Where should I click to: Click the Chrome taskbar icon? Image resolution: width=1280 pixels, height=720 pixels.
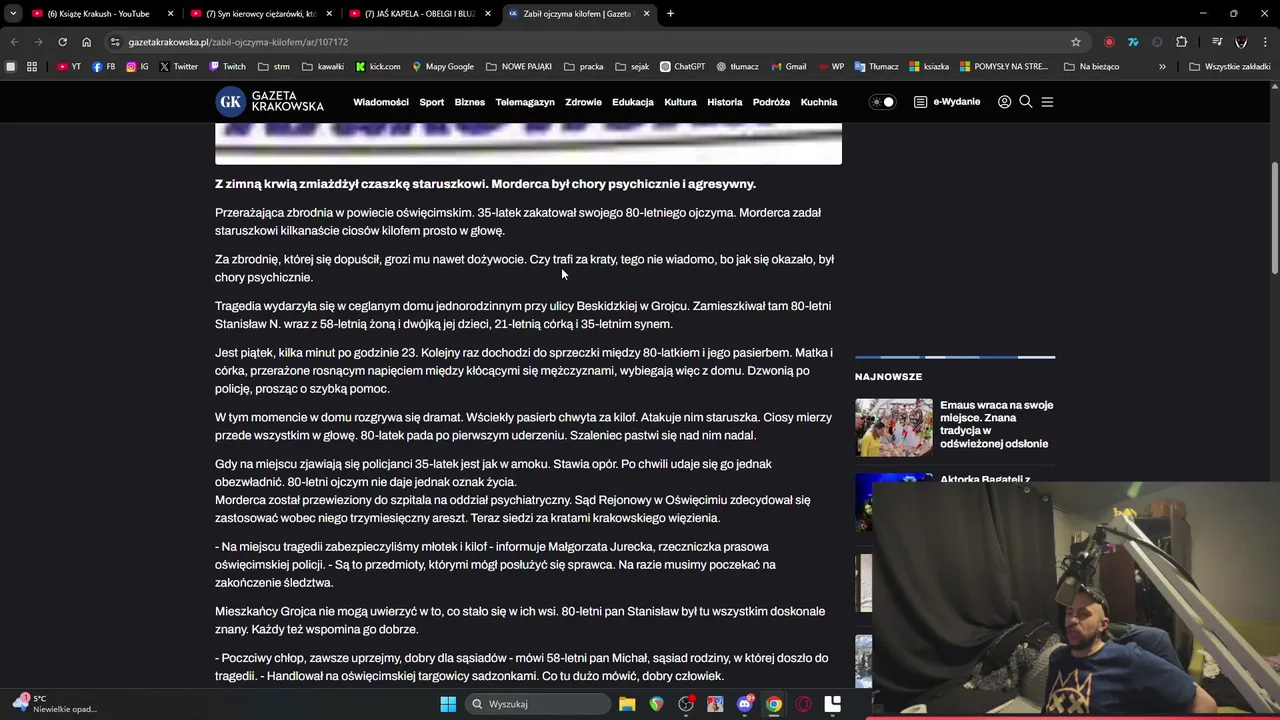pyautogui.click(x=774, y=704)
